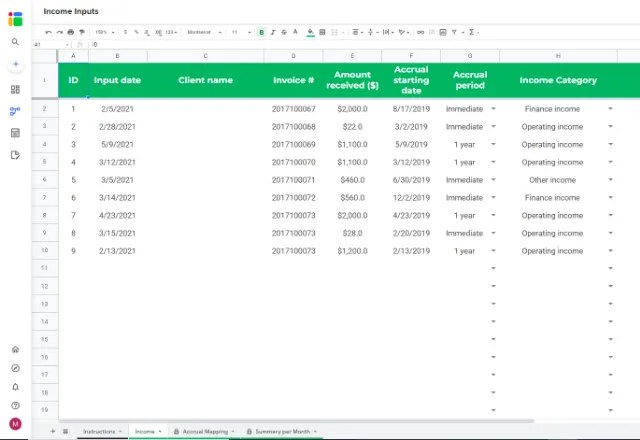640x440 pixels.
Task: Open notifications bell in sidebar
Action: click(15, 387)
